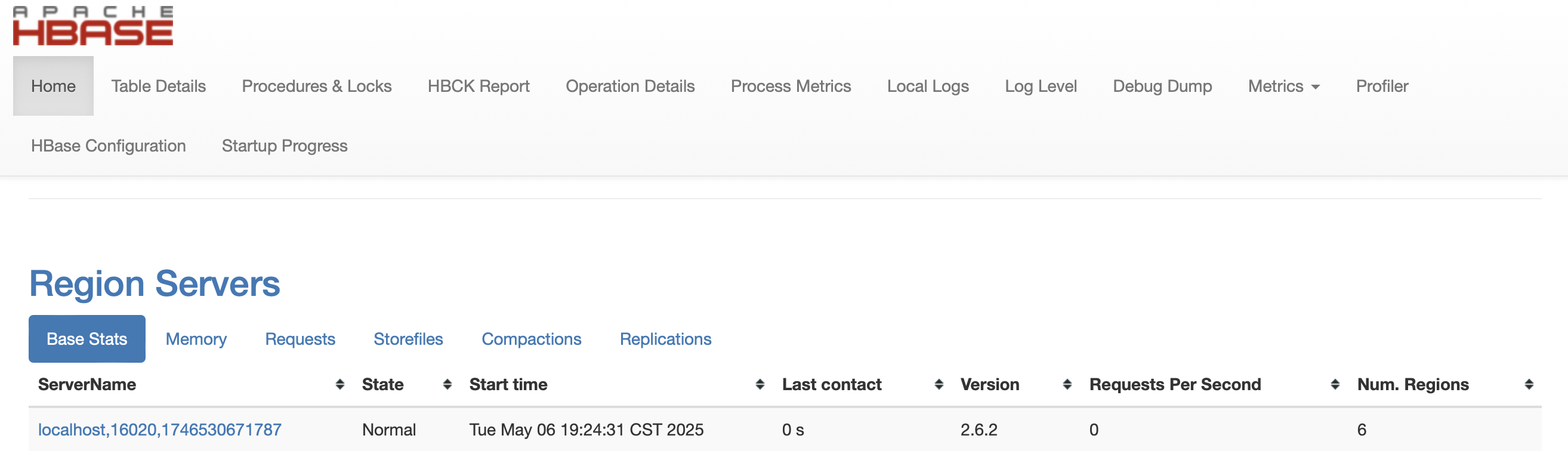Screen dimensions: 1568x451
Task: Sort by Requests Per Second sort arrows
Action: point(1335,385)
